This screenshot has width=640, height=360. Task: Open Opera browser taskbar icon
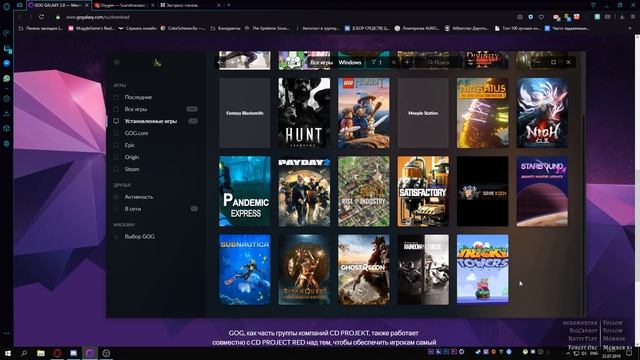[x=57, y=353]
